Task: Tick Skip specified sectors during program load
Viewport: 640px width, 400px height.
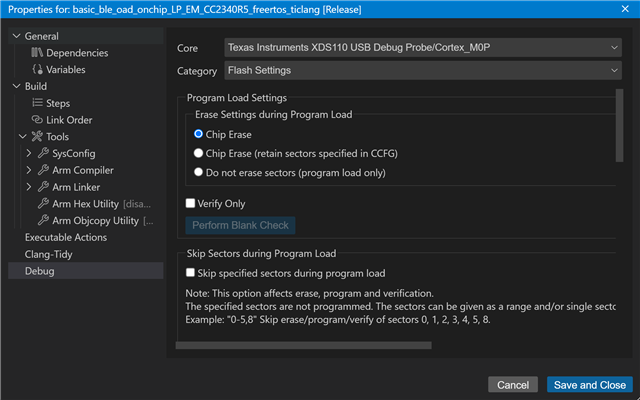Action: pyautogui.click(x=191, y=273)
